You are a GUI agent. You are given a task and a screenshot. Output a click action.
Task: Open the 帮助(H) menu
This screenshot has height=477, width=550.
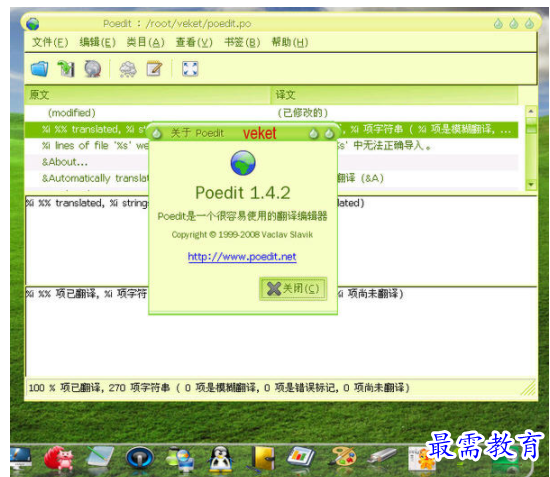pos(290,42)
